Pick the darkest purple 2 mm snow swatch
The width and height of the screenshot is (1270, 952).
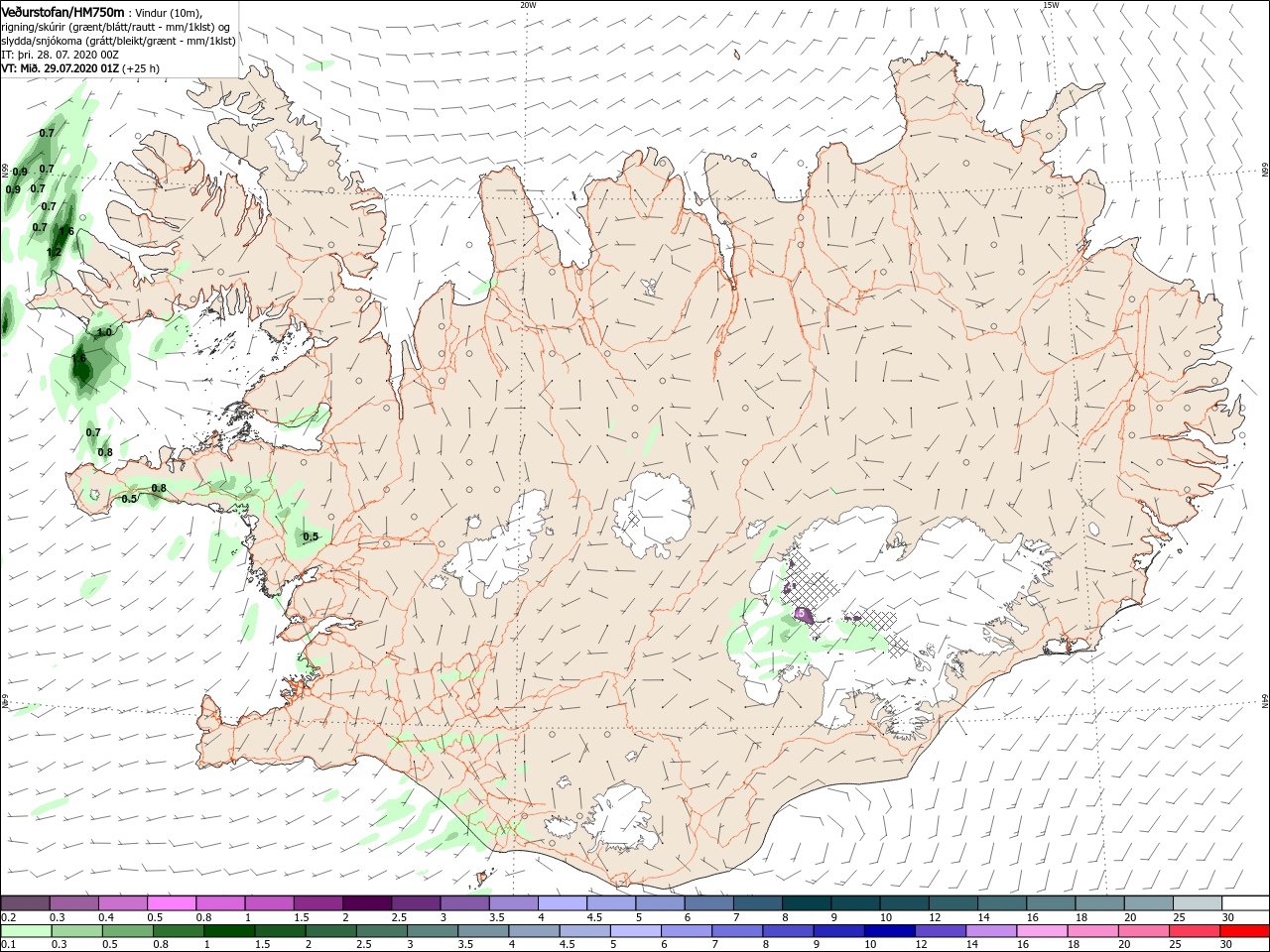coord(368,903)
